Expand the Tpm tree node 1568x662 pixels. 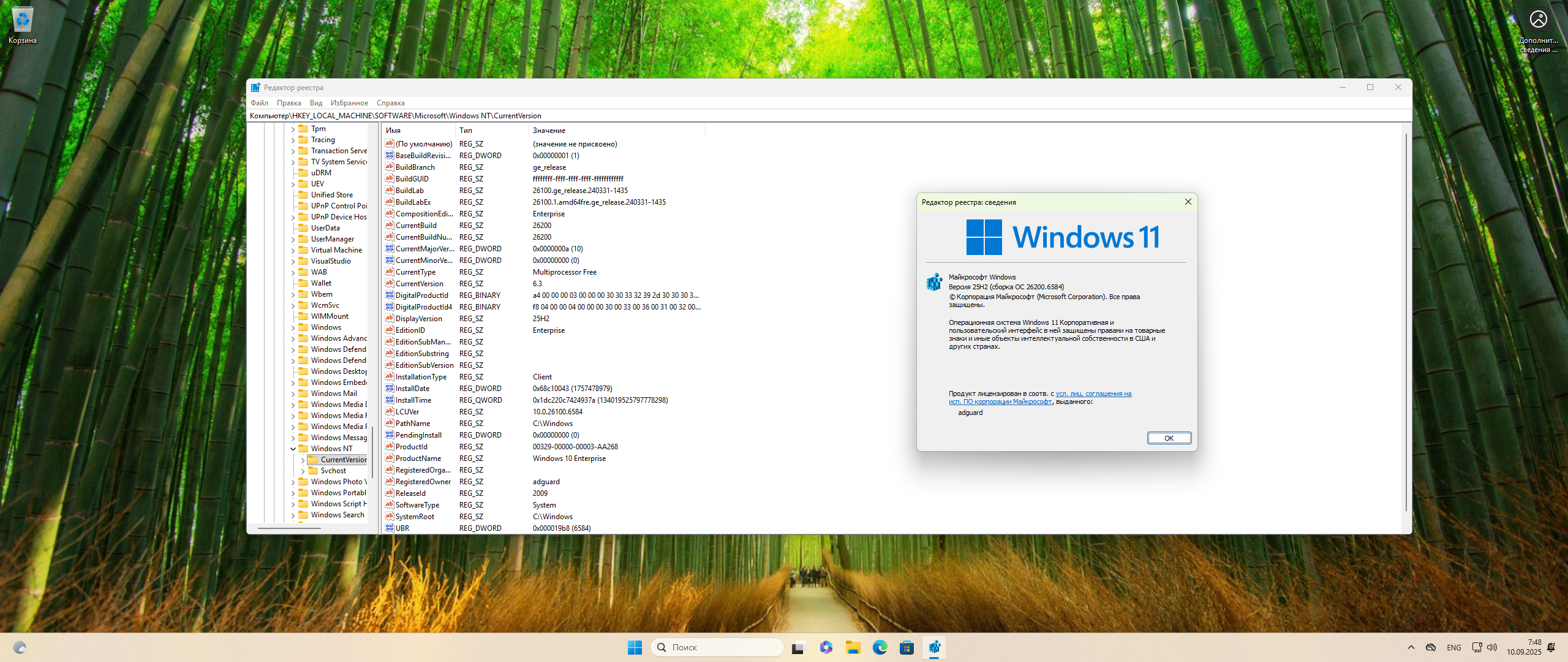click(293, 129)
